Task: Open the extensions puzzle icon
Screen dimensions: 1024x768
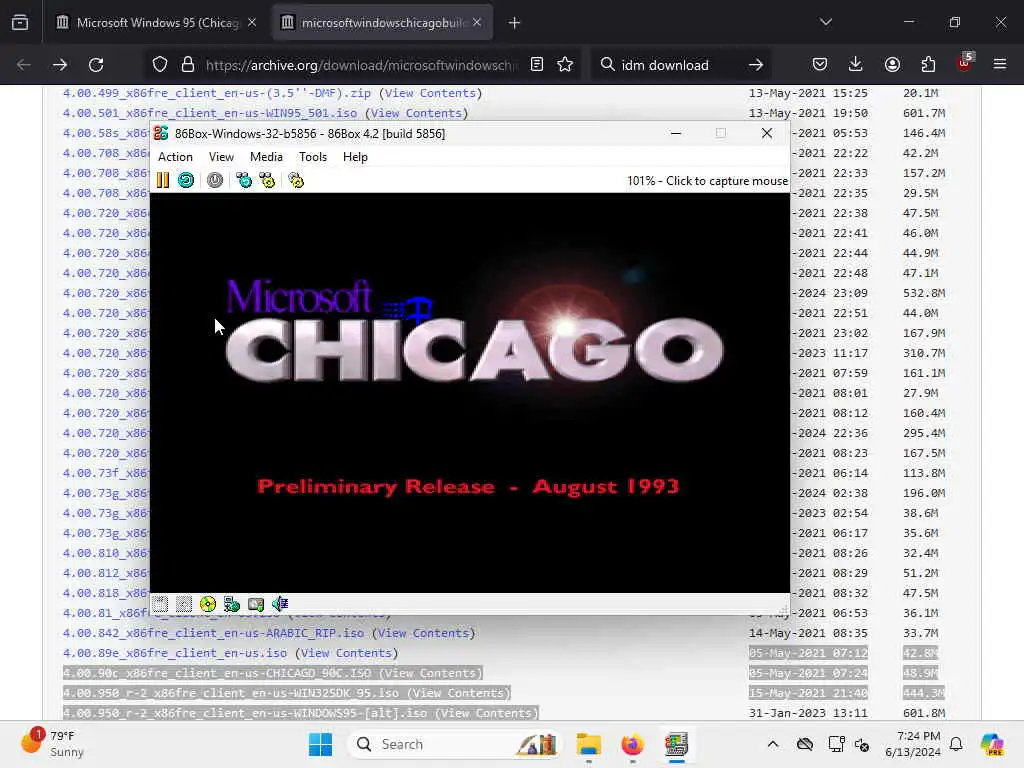Action: (x=928, y=65)
